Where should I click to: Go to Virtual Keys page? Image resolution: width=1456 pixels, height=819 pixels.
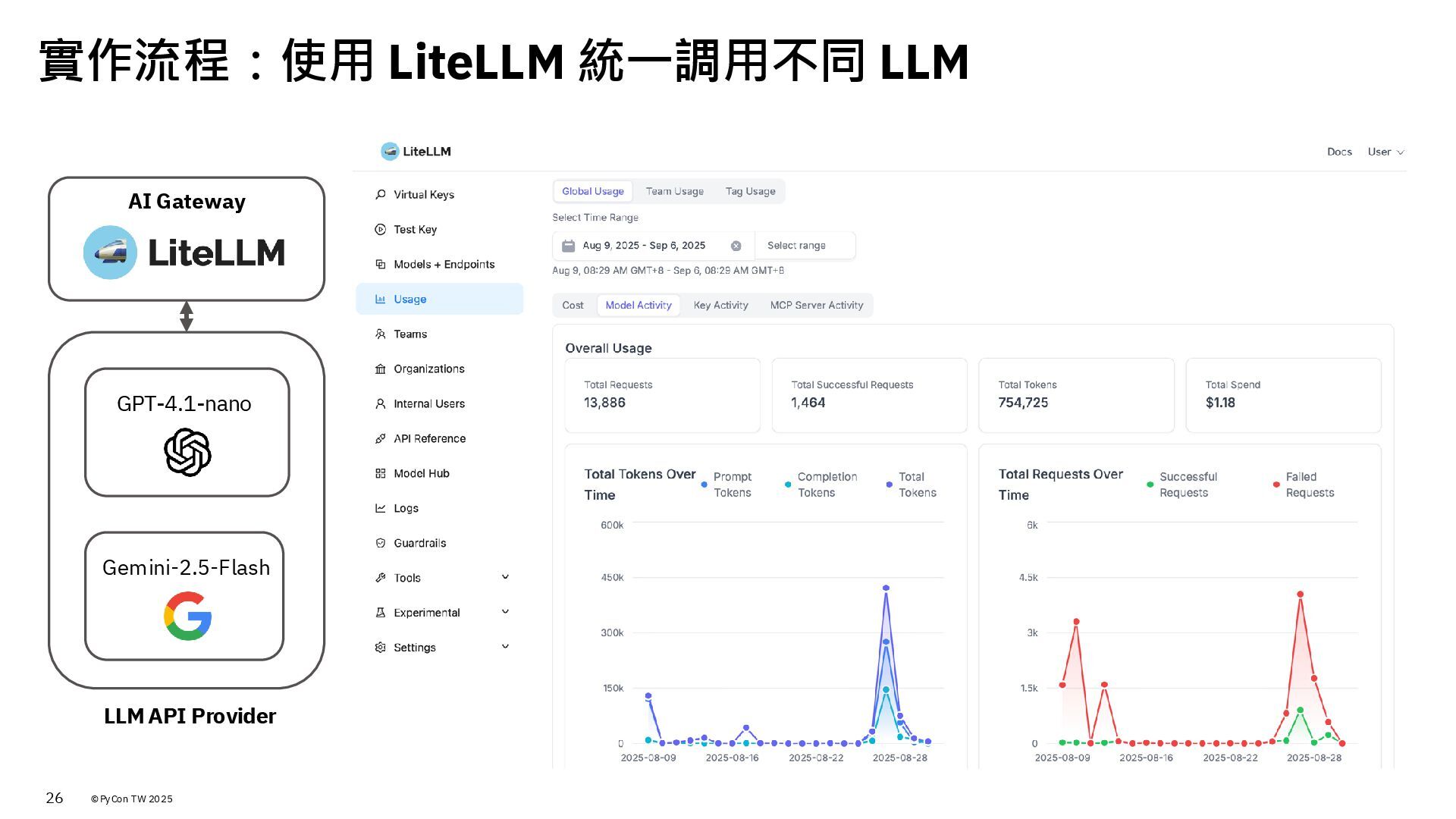[x=440, y=195]
